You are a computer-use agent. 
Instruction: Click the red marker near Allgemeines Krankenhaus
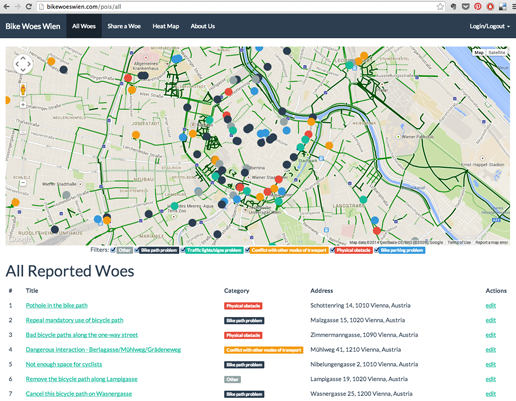(x=128, y=78)
